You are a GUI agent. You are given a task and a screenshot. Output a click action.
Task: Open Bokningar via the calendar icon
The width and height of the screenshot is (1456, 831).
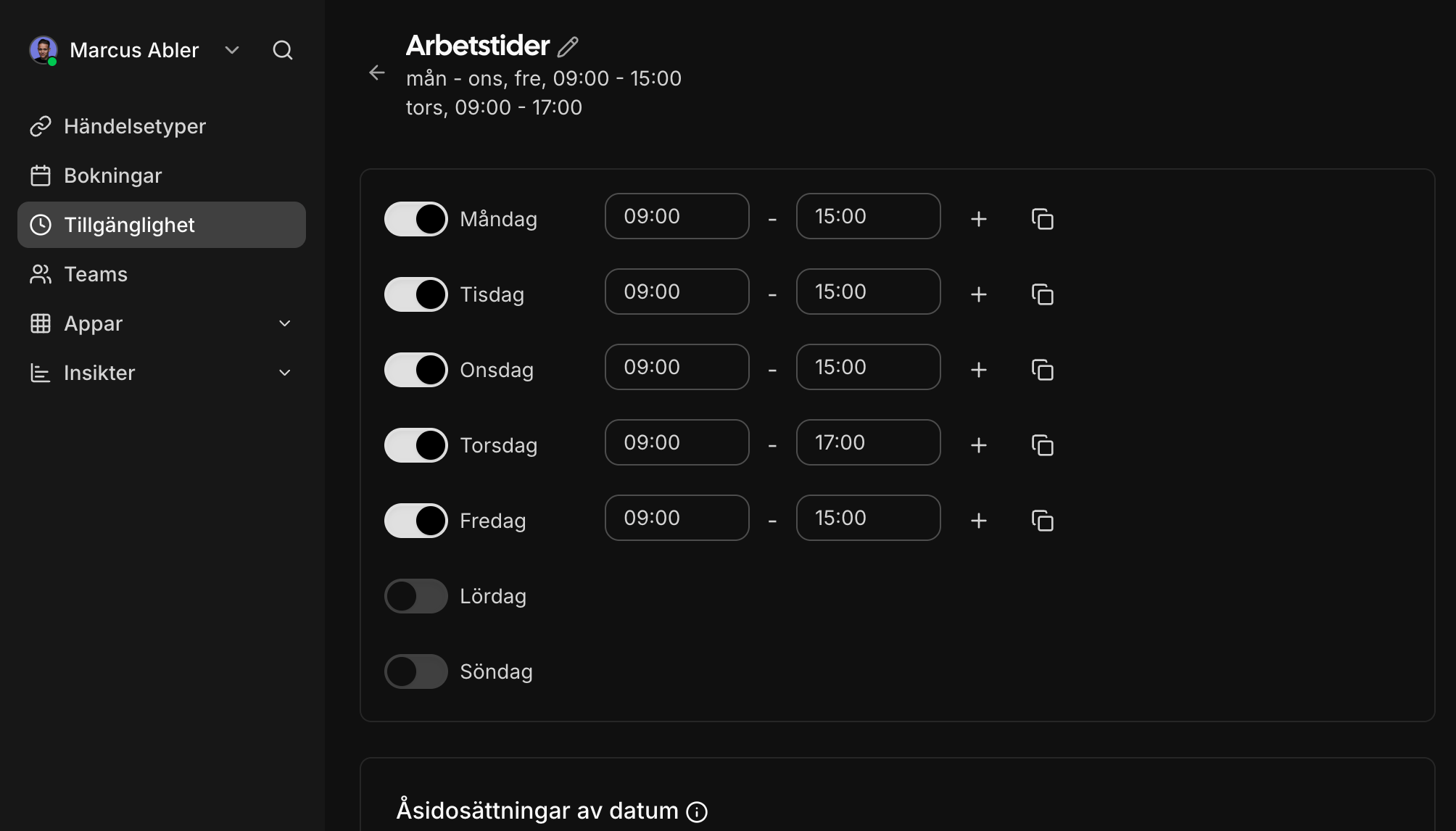pyautogui.click(x=41, y=175)
